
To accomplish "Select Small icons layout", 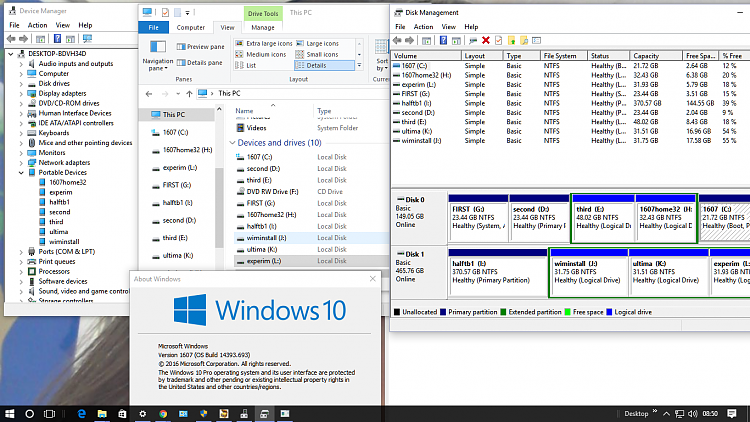I will click(317, 55).
